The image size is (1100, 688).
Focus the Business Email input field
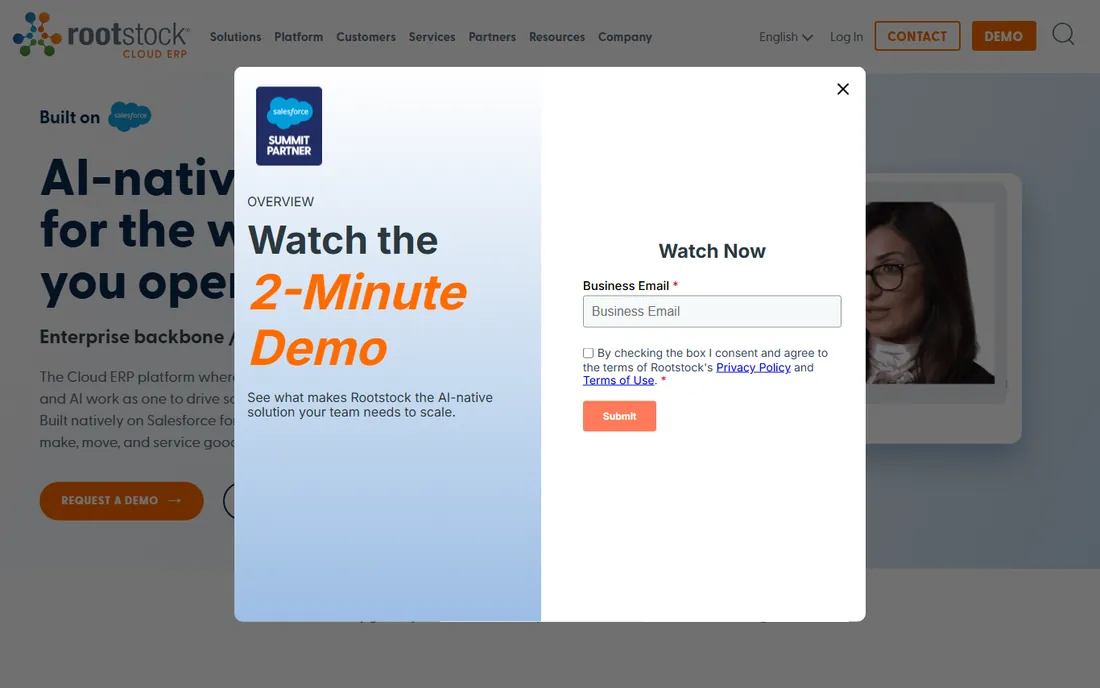coord(712,311)
